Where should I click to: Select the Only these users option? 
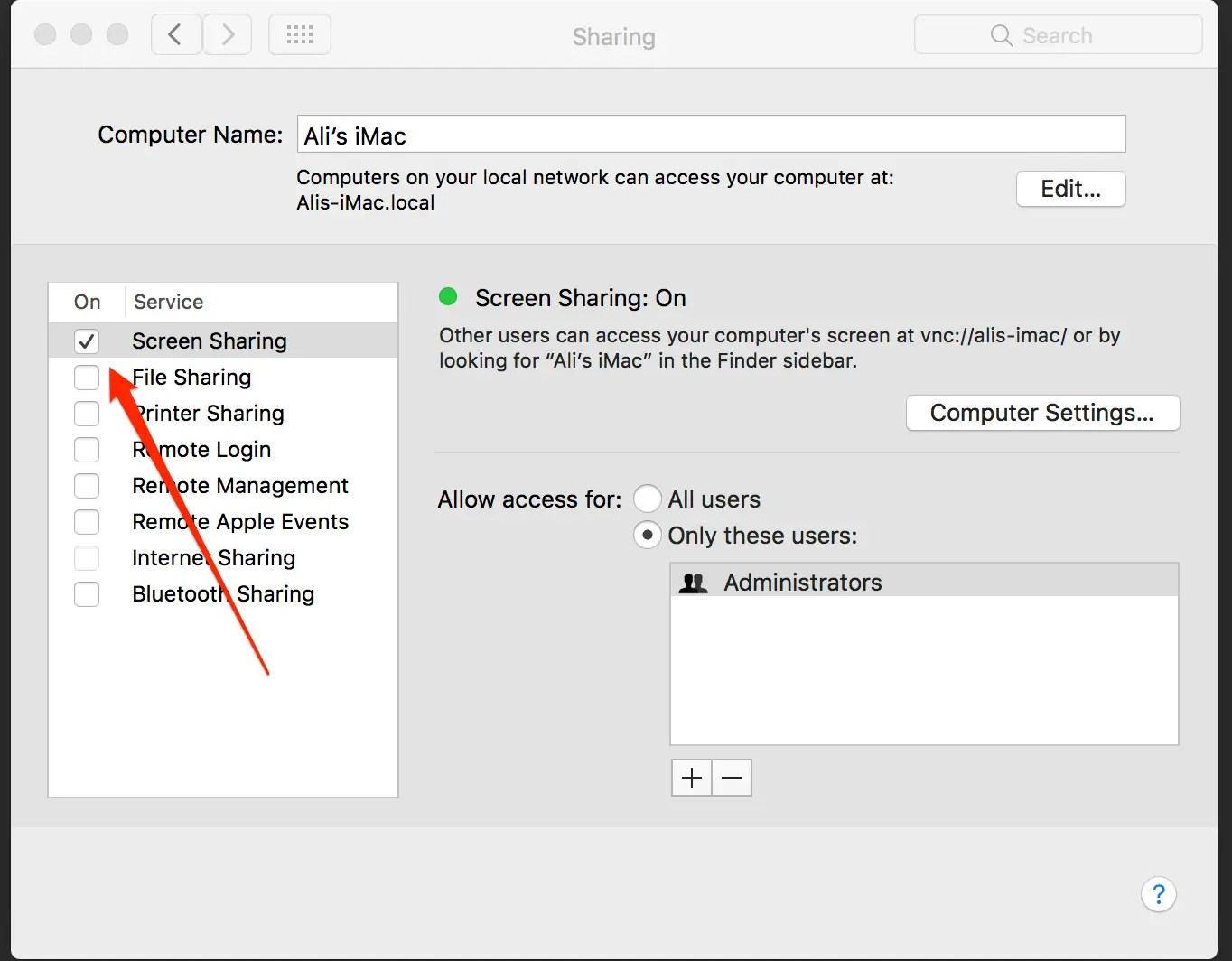point(648,535)
